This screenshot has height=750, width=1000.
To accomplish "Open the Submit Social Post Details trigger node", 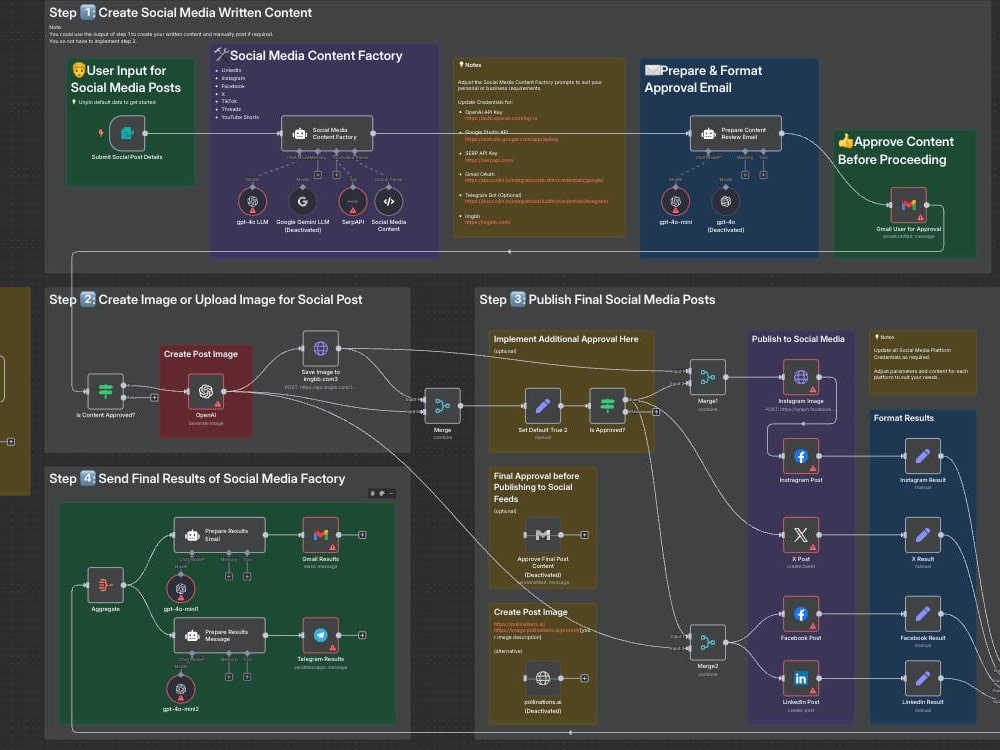I will point(127,133).
